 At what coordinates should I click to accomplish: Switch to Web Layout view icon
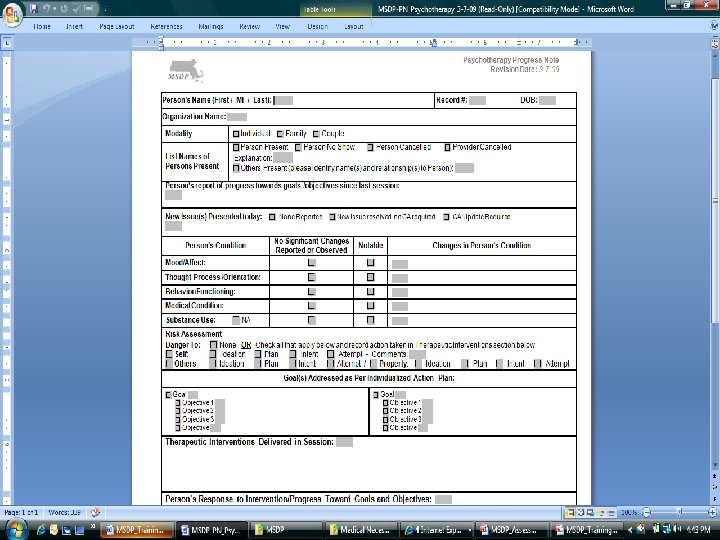591,512
